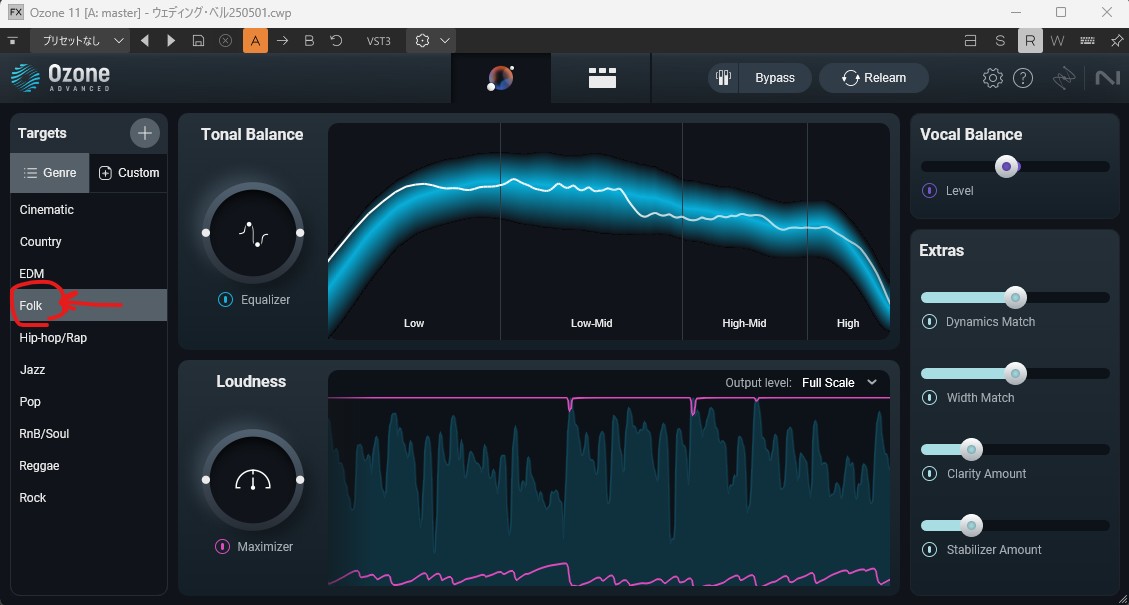Toggle the Maximizer power button
This screenshot has width=1129, height=605.
coord(222,547)
